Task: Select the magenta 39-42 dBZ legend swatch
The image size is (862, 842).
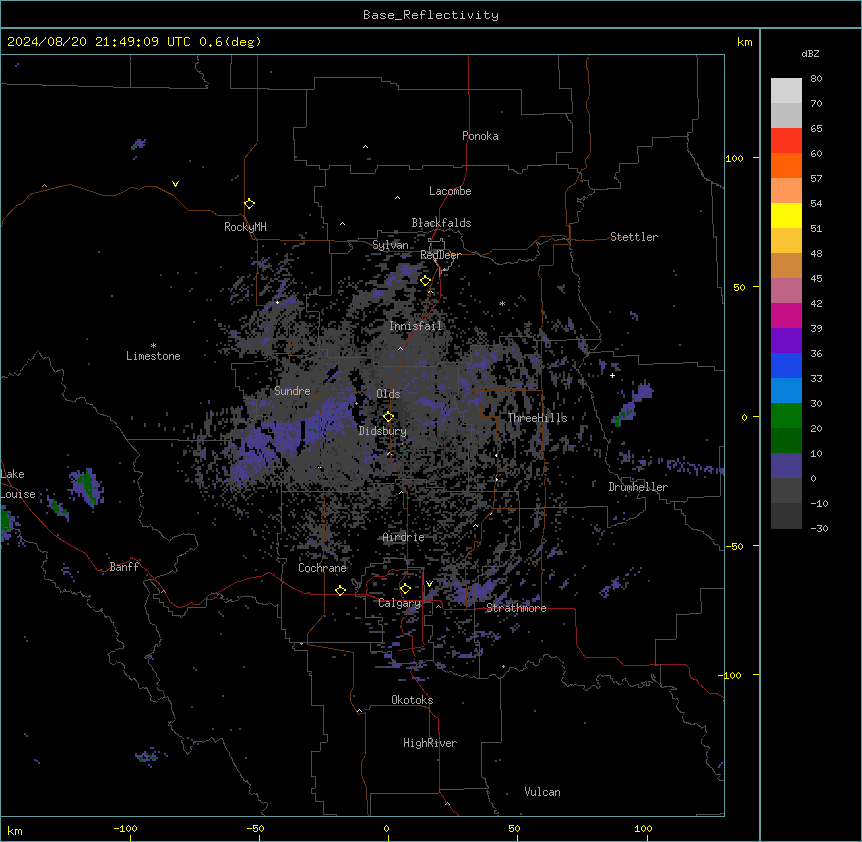Action: (786, 315)
